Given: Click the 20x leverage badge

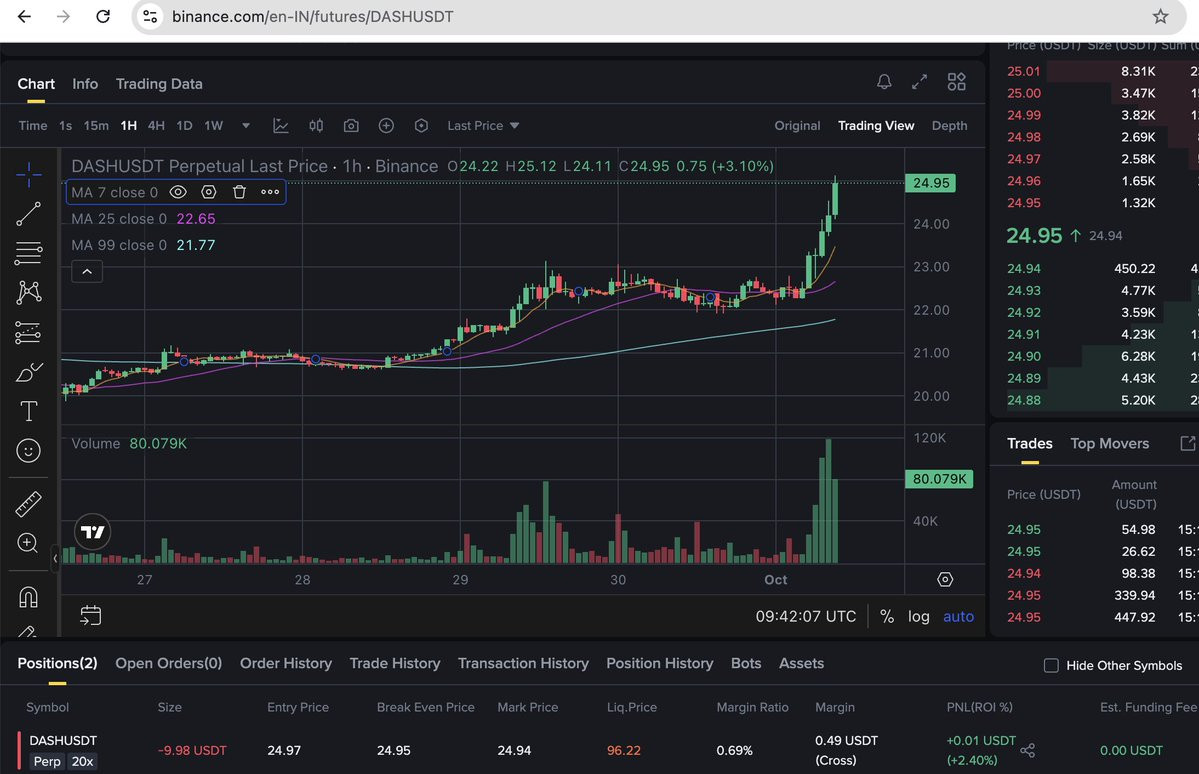Looking at the screenshot, I should pos(82,762).
